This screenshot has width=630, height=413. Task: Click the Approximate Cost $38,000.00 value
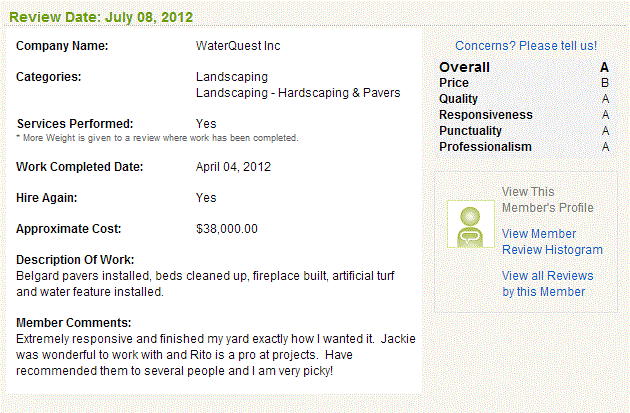coord(227,229)
